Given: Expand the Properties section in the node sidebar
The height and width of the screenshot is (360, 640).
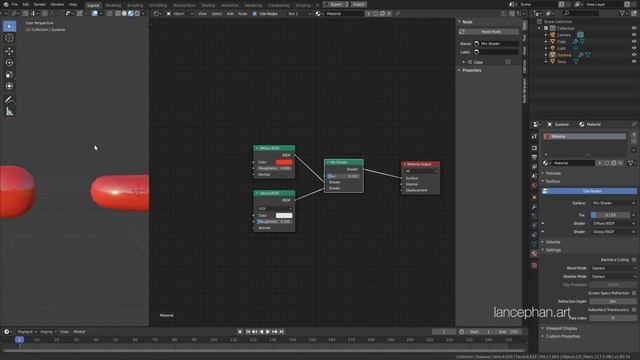Looking at the screenshot, I should click(x=471, y=71).
